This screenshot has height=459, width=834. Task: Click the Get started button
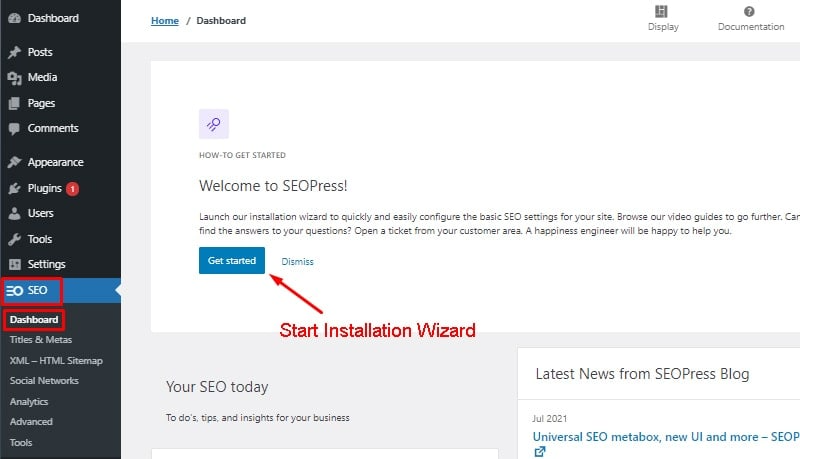click(232, 261)
